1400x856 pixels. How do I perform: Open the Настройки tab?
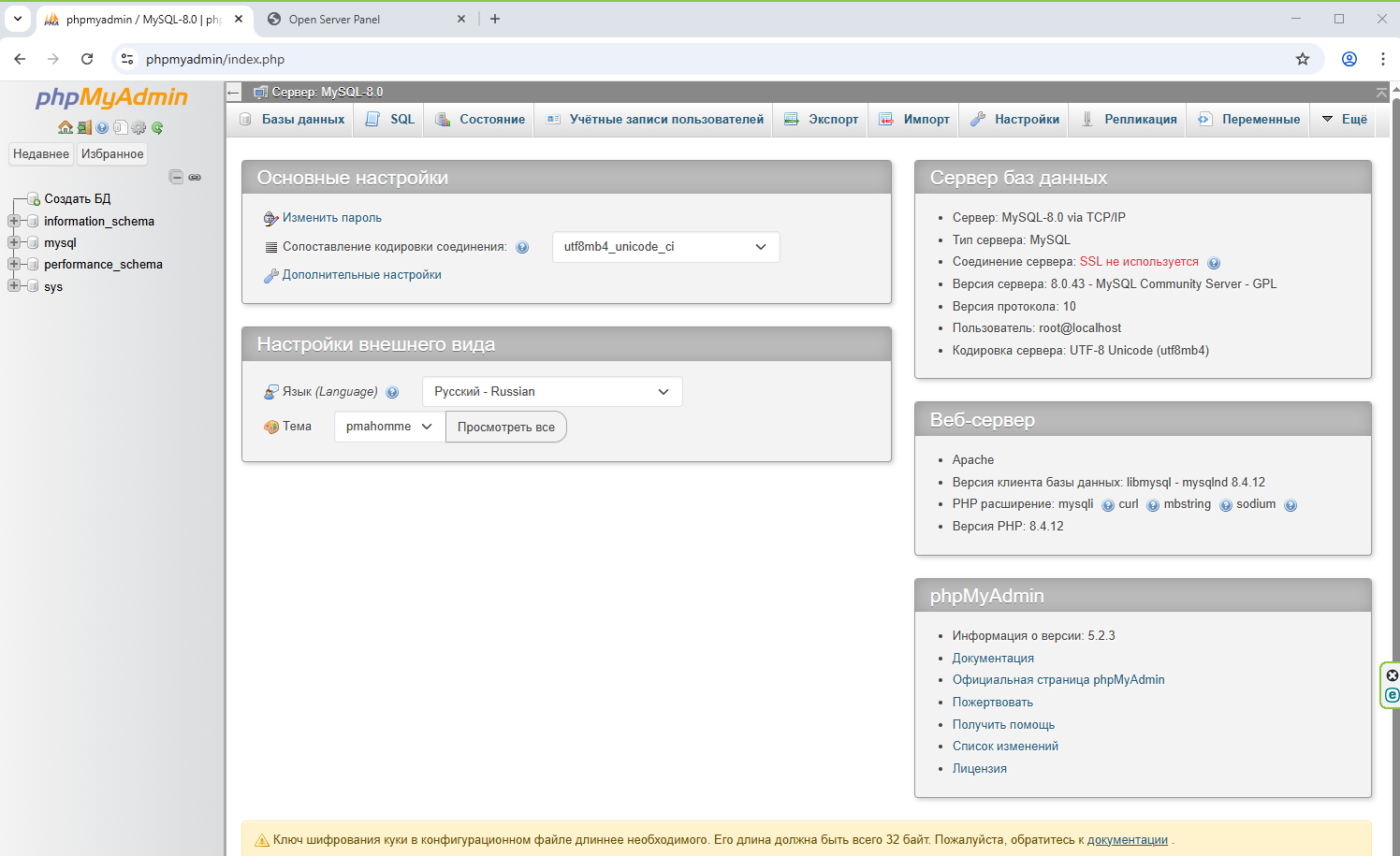click(x=1014, y=119)
